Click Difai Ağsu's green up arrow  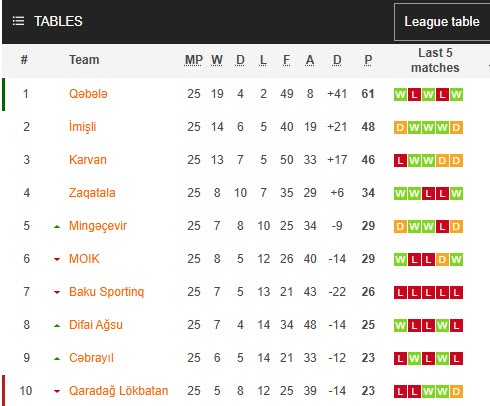pyautogui.click(x=57, y=326)
